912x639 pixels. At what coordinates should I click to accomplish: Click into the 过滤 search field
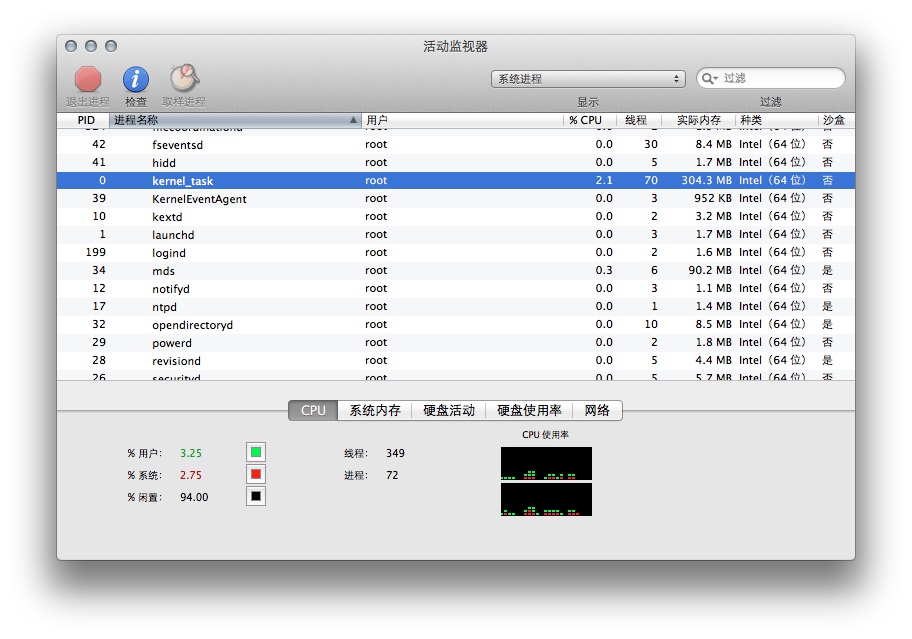[771, 78]
